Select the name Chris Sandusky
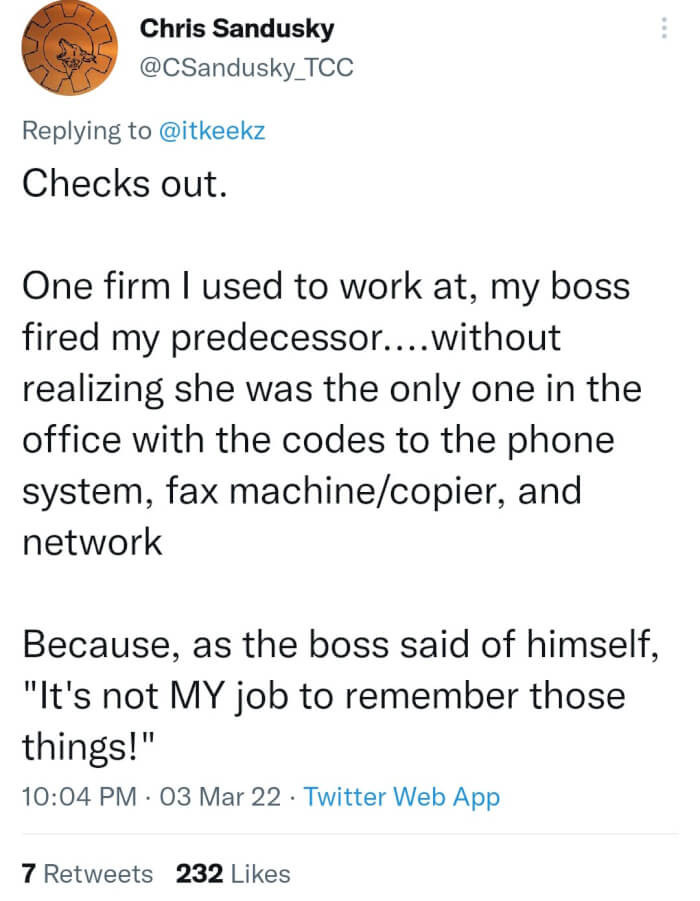The height and width of the screenshot is (901, 700). click(236, 29)
